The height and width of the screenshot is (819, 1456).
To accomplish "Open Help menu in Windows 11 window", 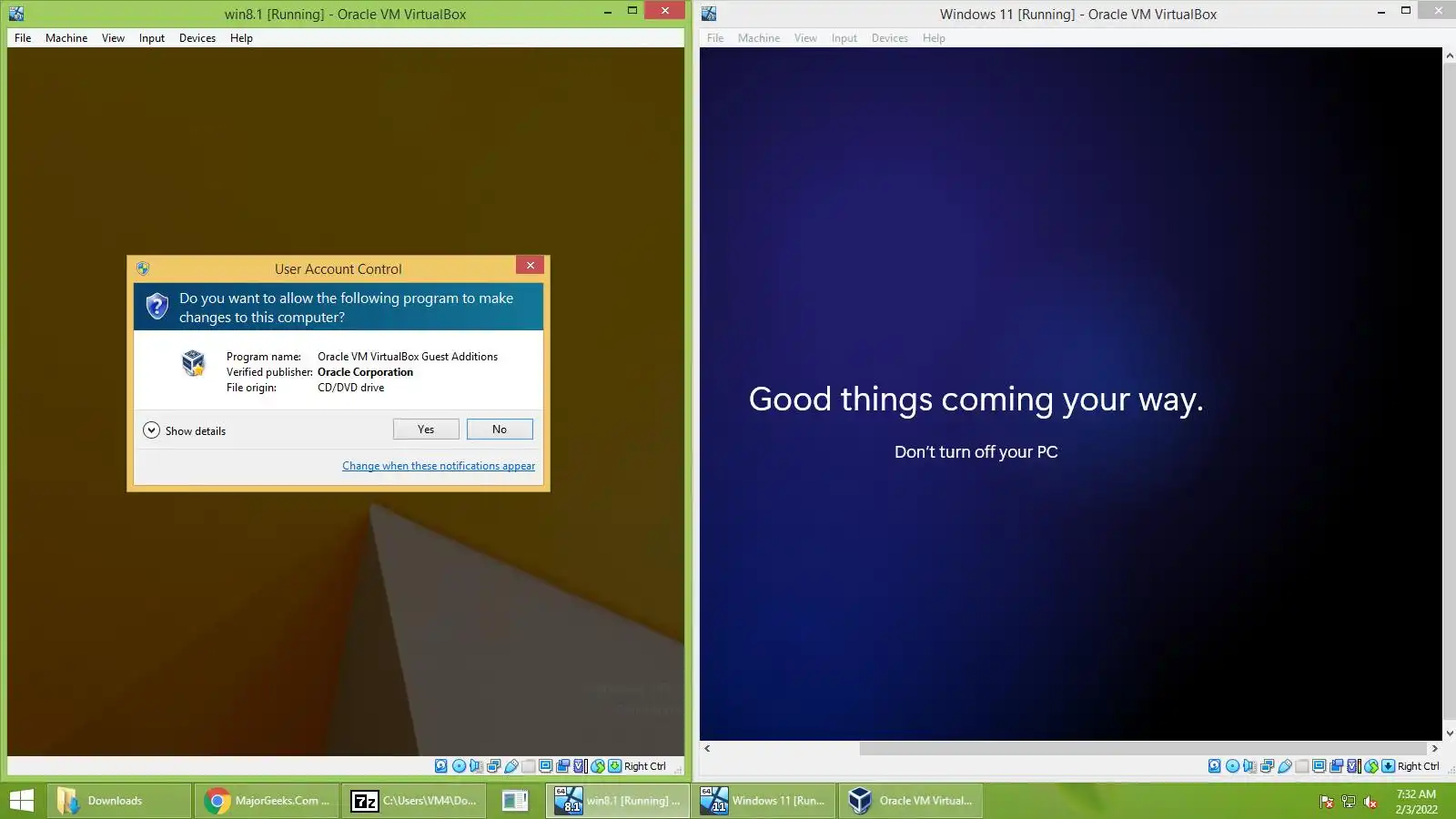I will 934,38.
